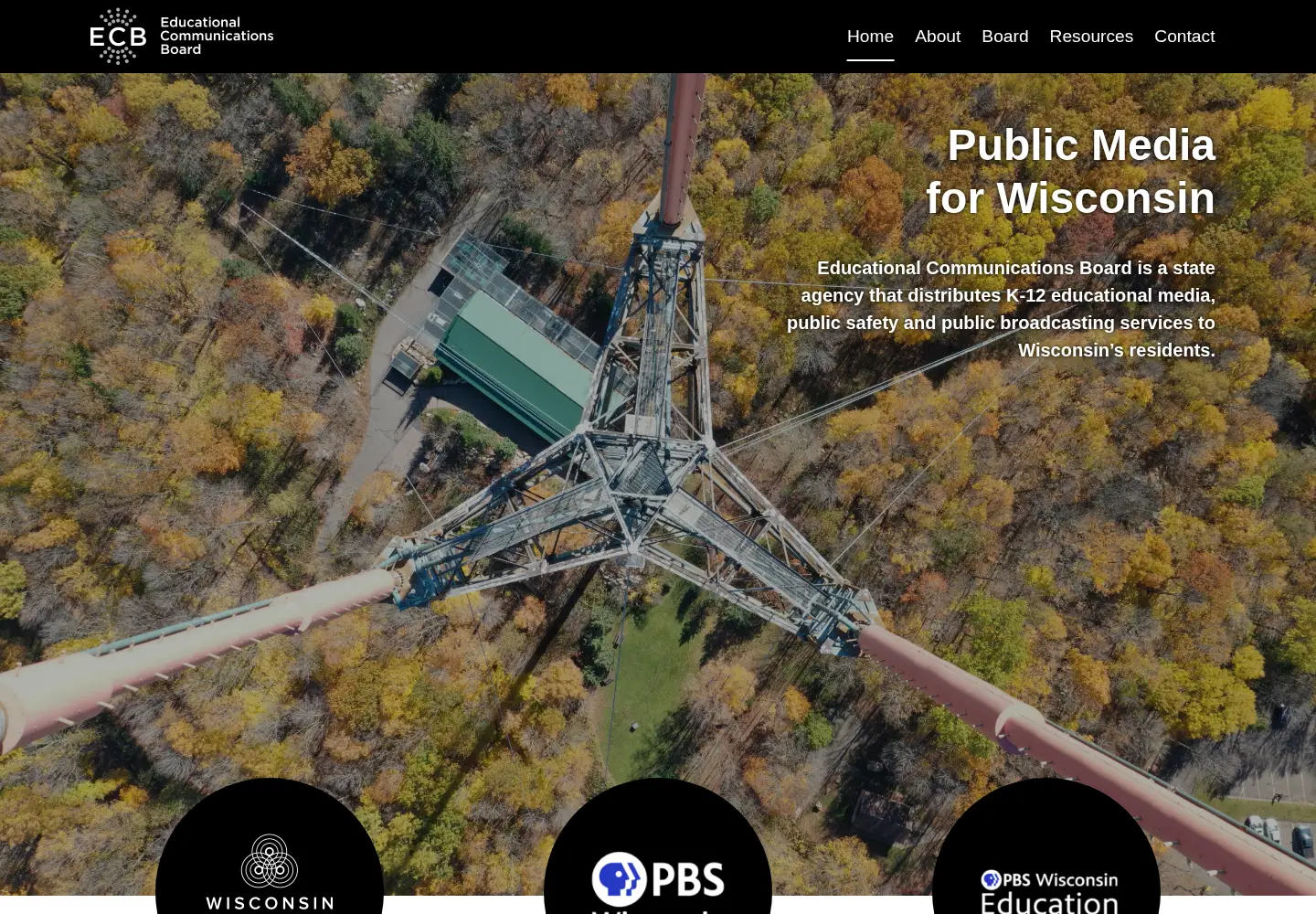Open the Home menu item
The height and width of the screenshot is (914, 1316).
pos(870,37)
